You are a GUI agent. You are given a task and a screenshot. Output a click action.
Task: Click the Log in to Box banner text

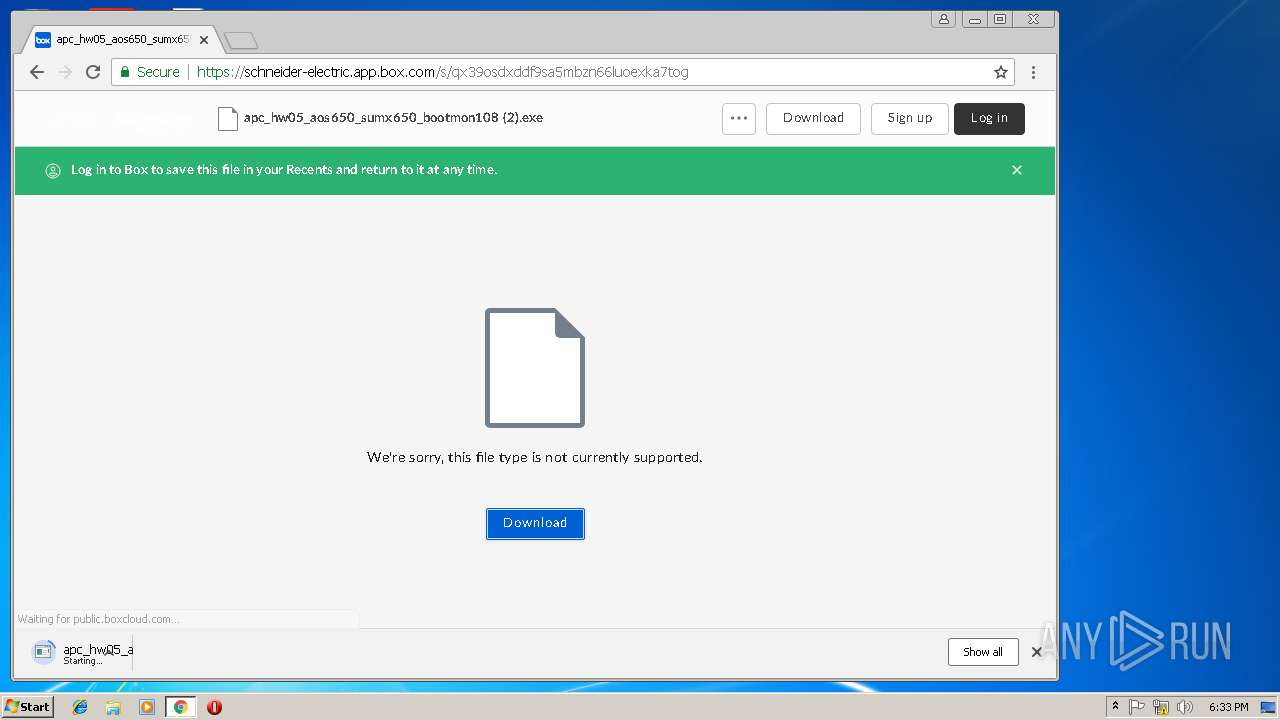tap(284, 170)
